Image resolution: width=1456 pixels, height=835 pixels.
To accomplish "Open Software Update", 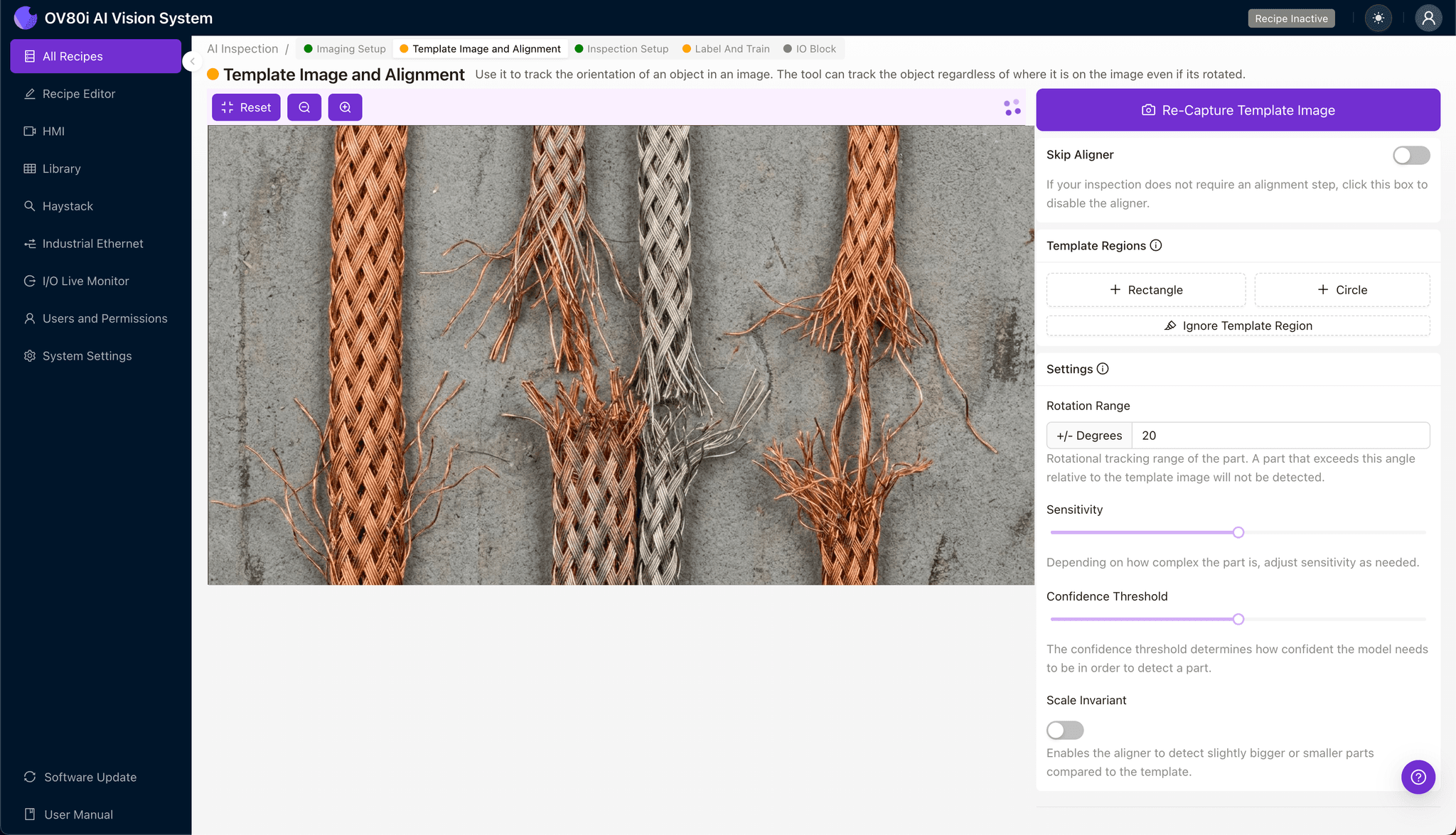I will tap(96, 777).
